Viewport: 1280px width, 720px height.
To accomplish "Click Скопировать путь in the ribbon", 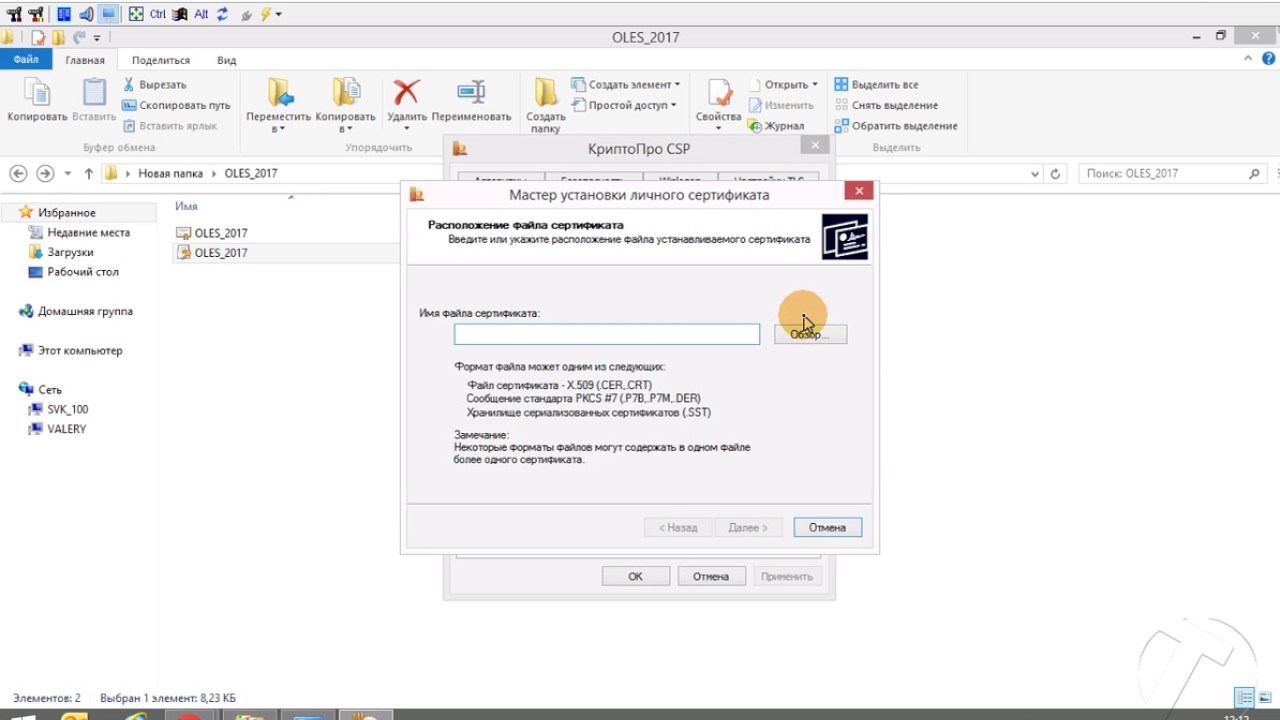I will [x=176, y=105].
